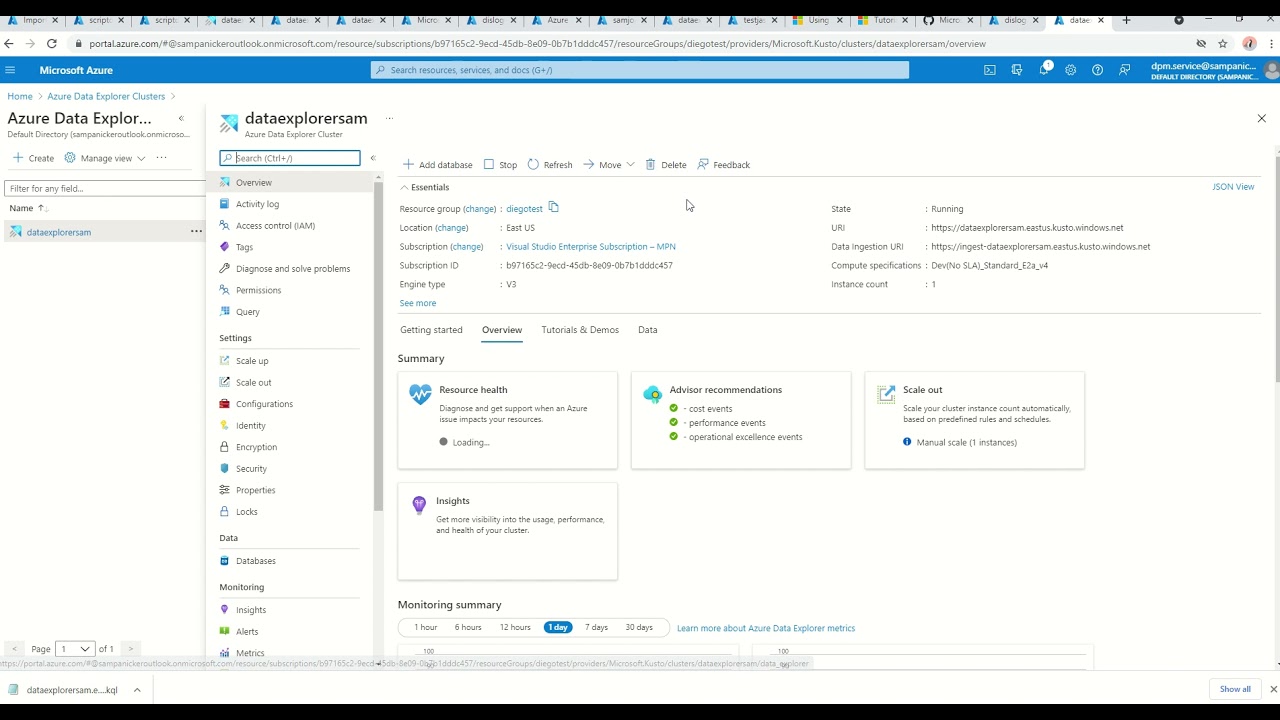Open the Azure portal hamburger menu
This screenshot has width=1280, height=720.
pyautogui.click(x=10, y=70)
